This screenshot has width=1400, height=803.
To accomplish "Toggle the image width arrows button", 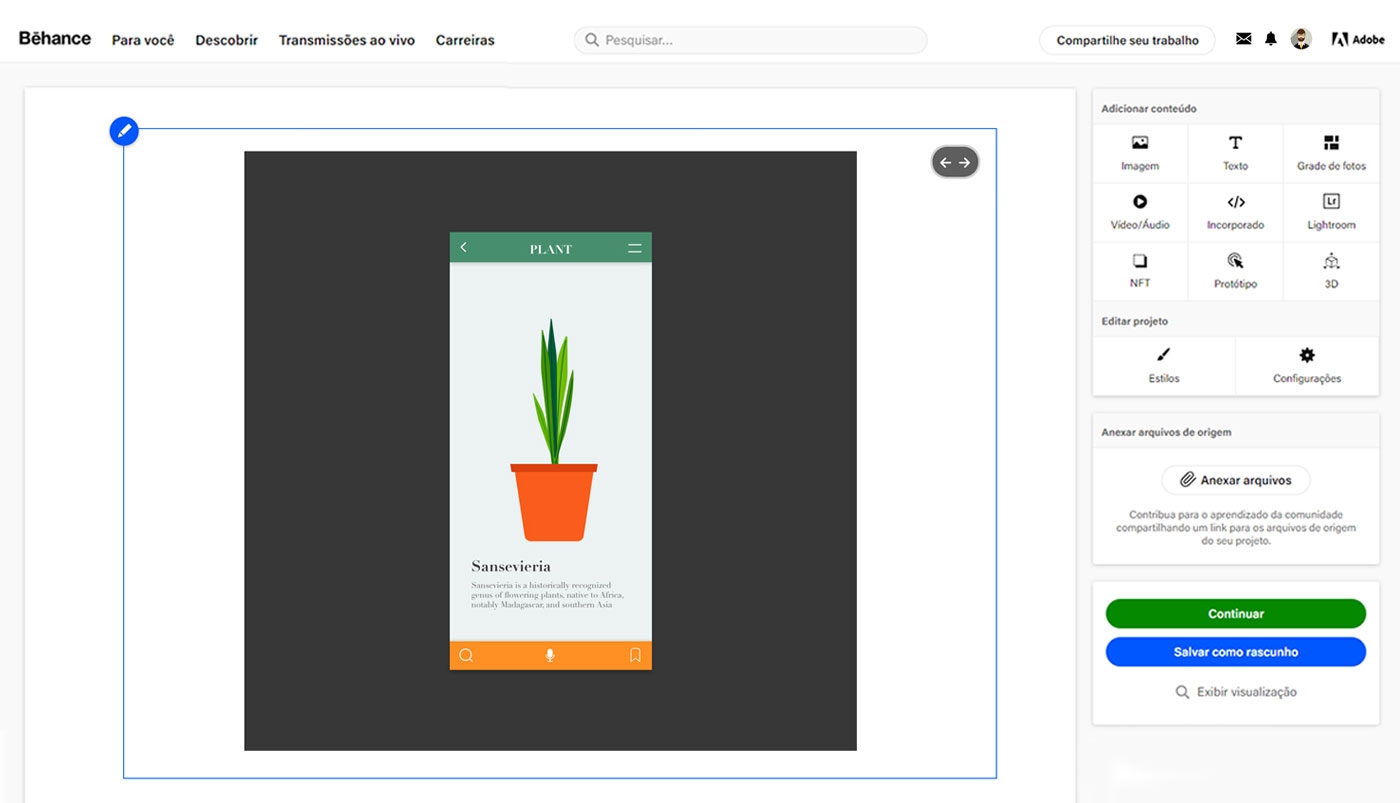I will tap(955, 162).
